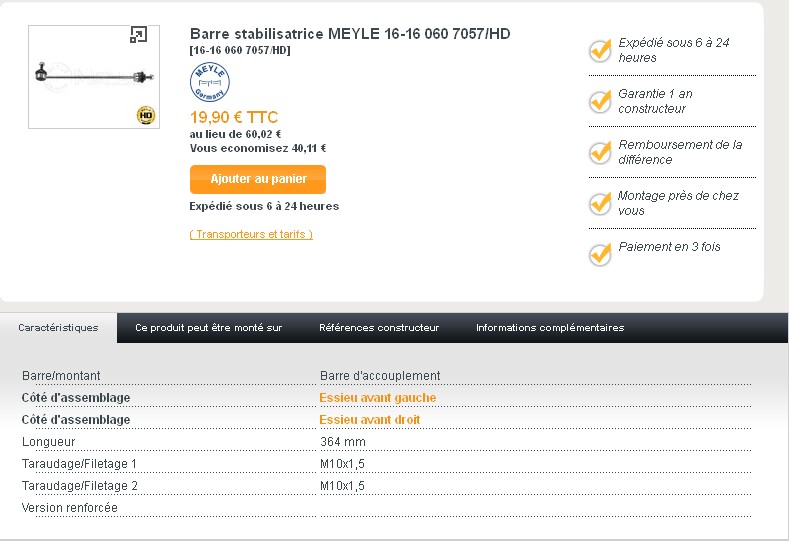Image resolution: width=789 pixels, height=541 pixels.
Task: Click the Ajouter au panier button
Action: point(258,179)
